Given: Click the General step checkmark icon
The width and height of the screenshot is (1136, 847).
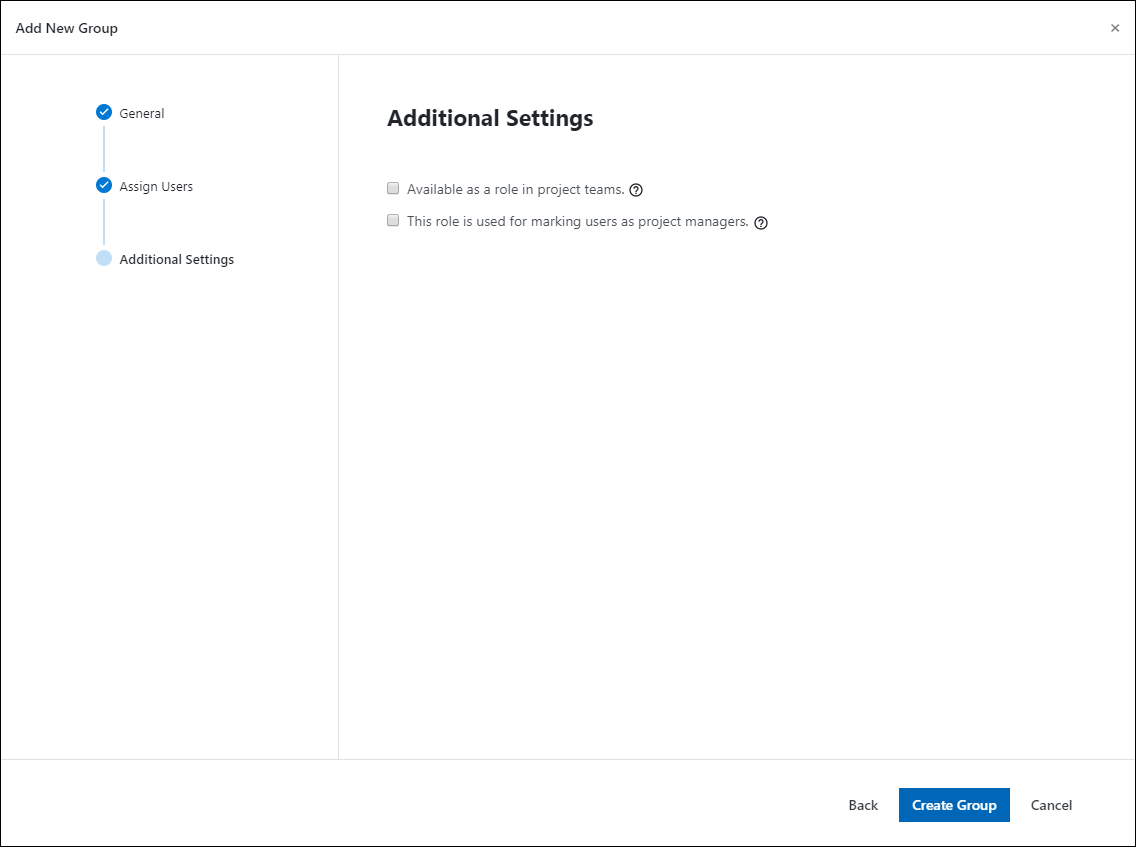Looking at the screenshot, I should tap(104, 112).
